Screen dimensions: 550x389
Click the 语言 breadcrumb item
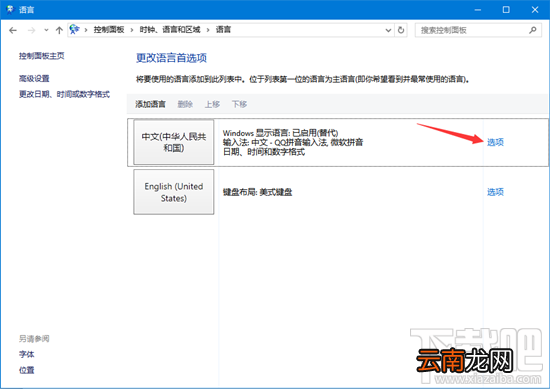223,30
